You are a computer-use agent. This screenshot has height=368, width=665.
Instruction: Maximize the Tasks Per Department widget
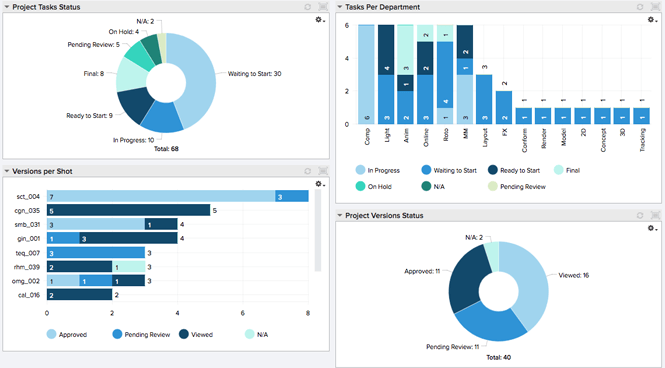[x=655, y=7]
